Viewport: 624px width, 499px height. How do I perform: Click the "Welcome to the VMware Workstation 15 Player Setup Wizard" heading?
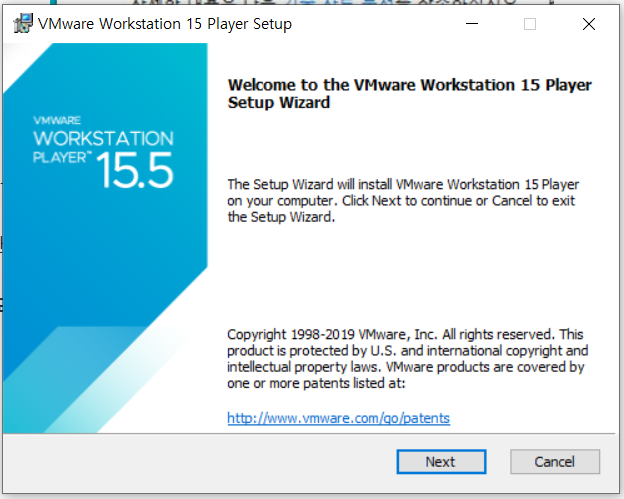[409, 94]
